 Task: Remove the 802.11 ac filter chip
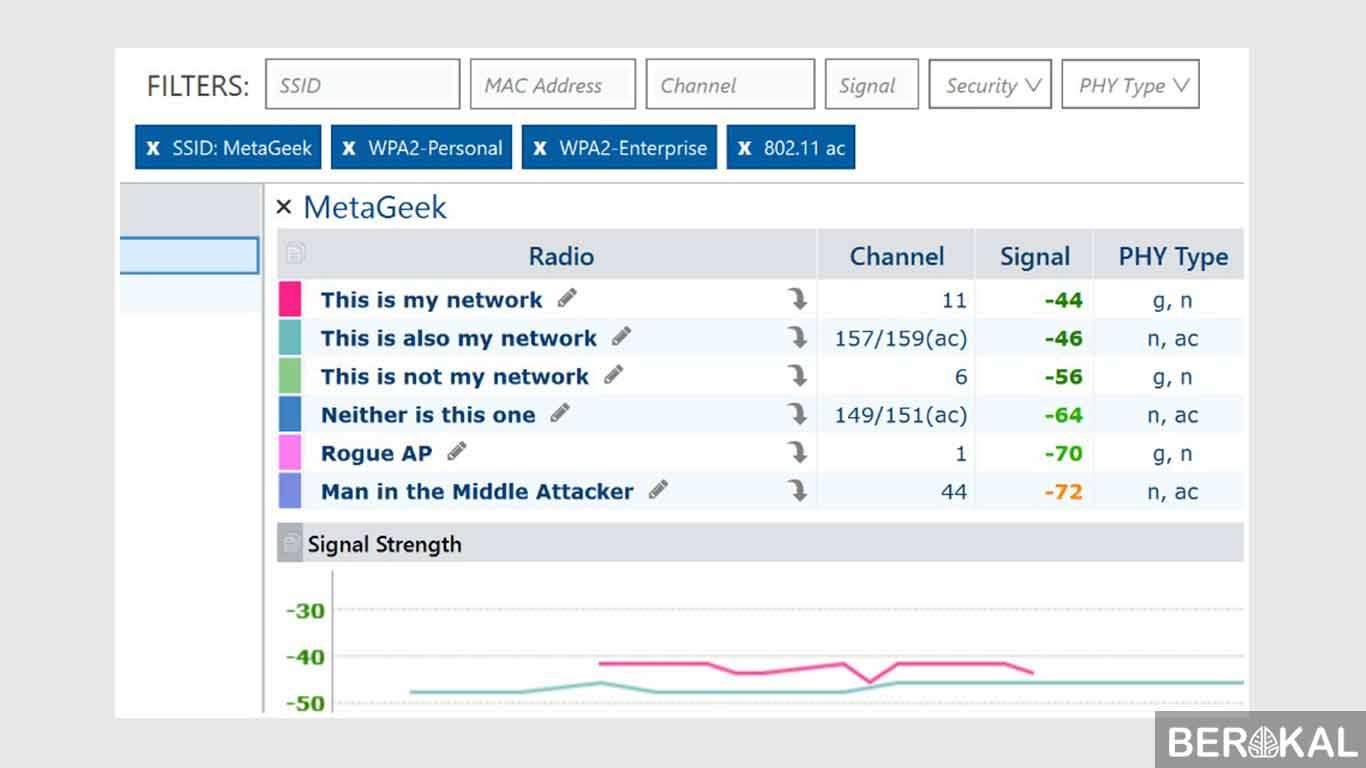pyautogui.click(x=745, y=148)
